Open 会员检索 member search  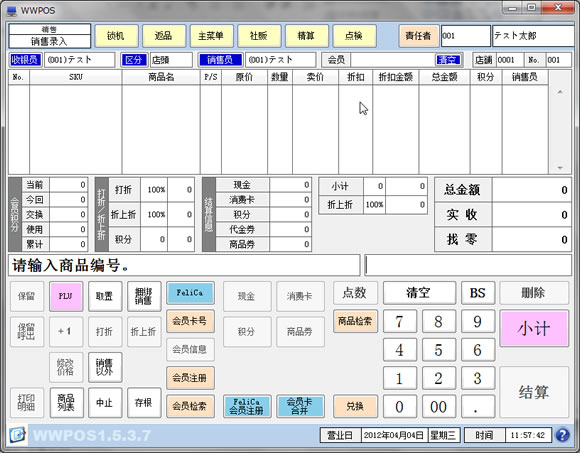190,406
